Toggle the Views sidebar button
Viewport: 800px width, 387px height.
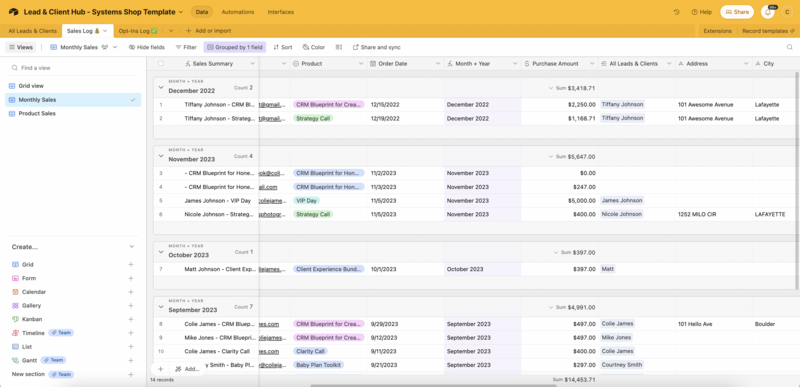click(21, 47)
